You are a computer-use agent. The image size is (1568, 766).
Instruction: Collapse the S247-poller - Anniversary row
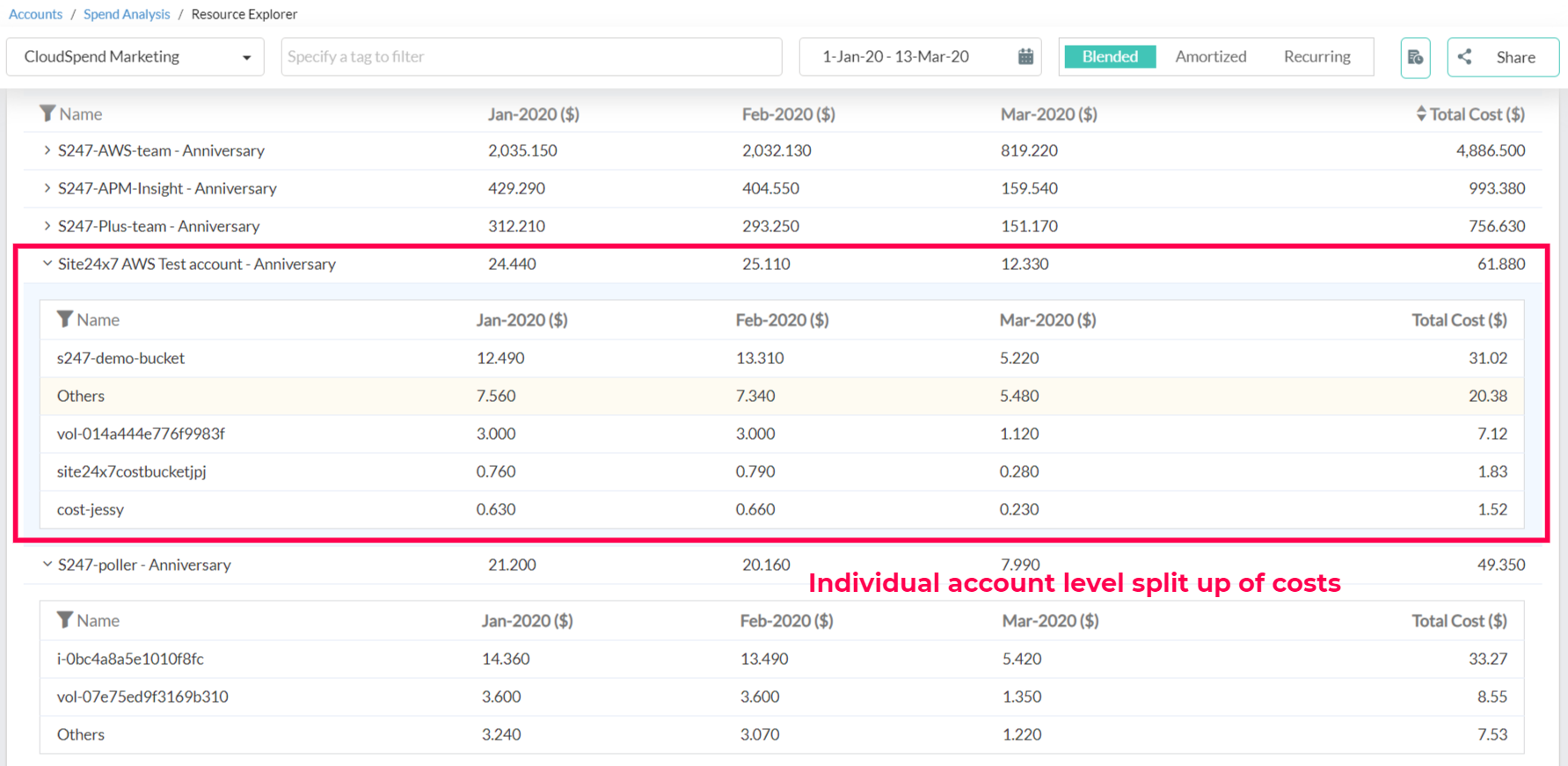[47, 565]
